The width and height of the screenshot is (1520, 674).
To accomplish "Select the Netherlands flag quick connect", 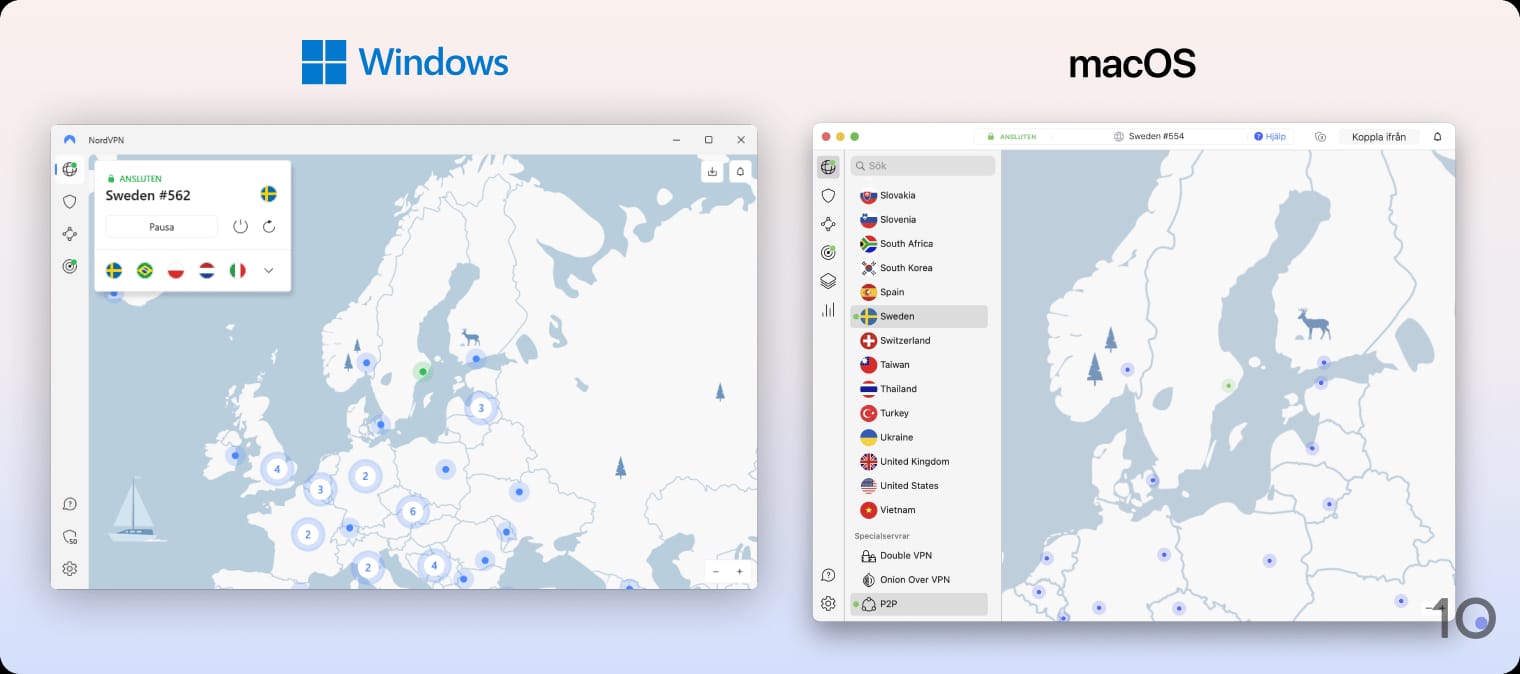I will tap(207, 270).
